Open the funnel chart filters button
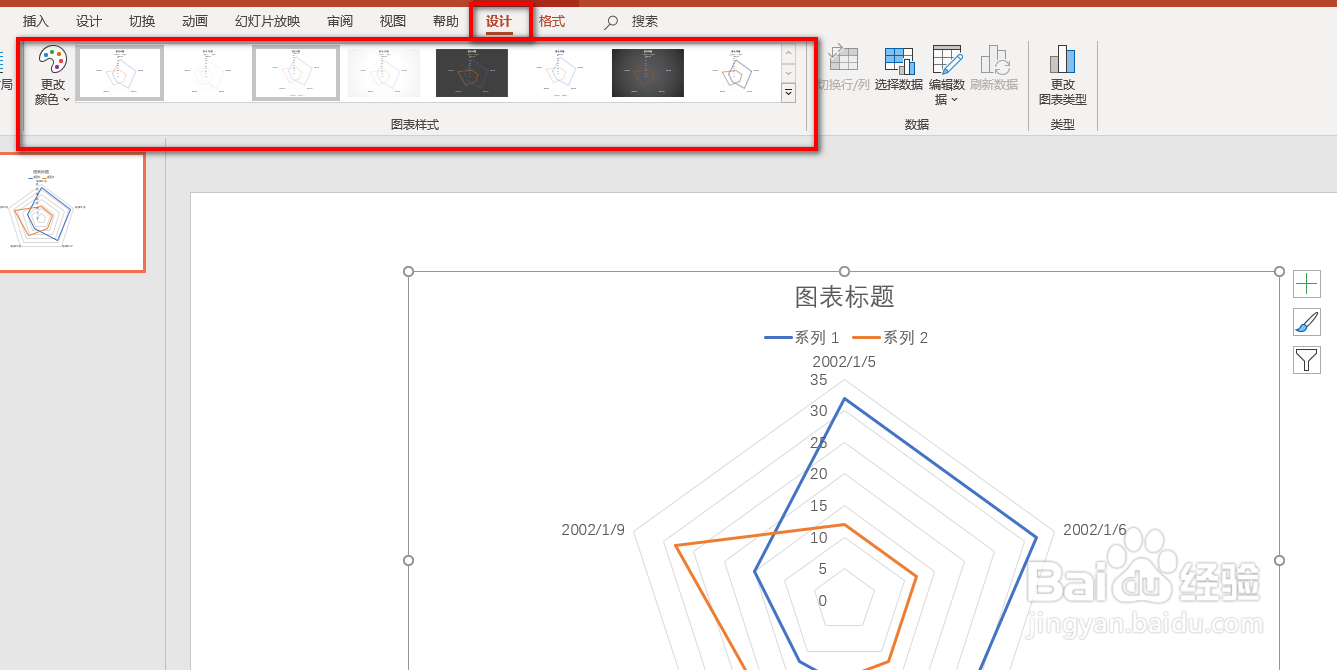Screen dimensions: 1337x670 click(1307, 360)
